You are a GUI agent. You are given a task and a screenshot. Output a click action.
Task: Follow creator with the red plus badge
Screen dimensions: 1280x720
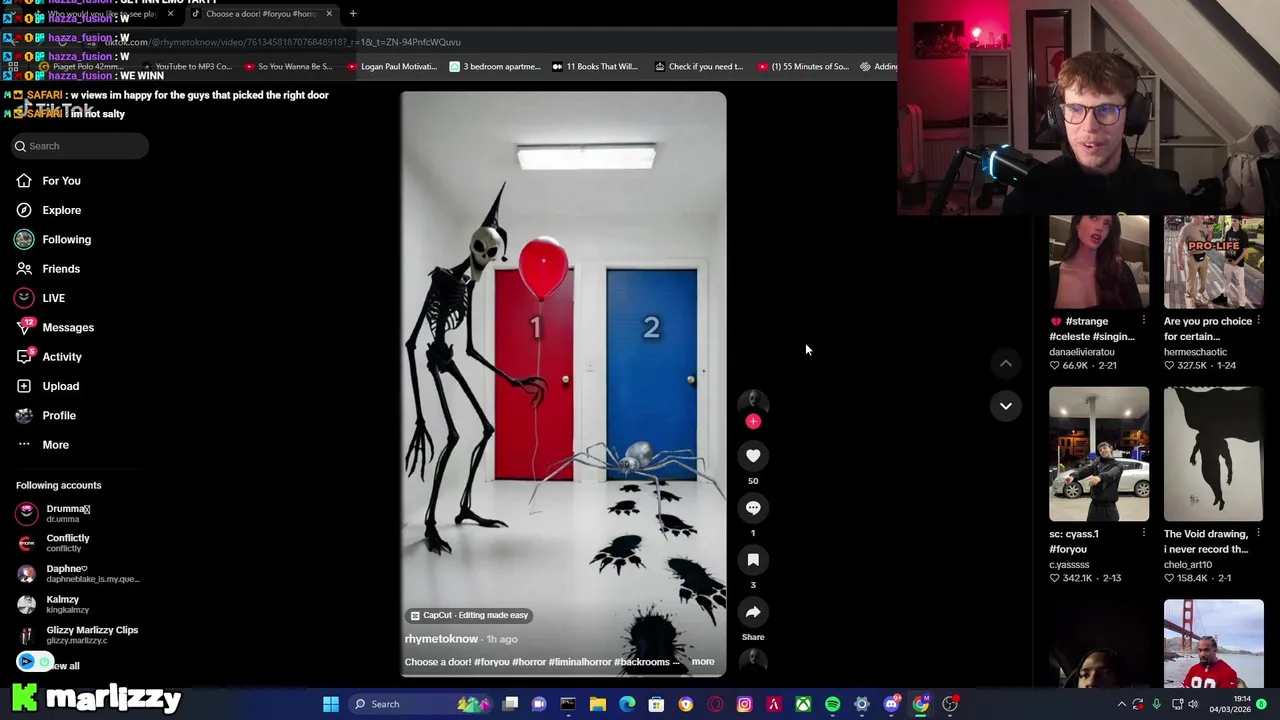[x=753, y=421]
